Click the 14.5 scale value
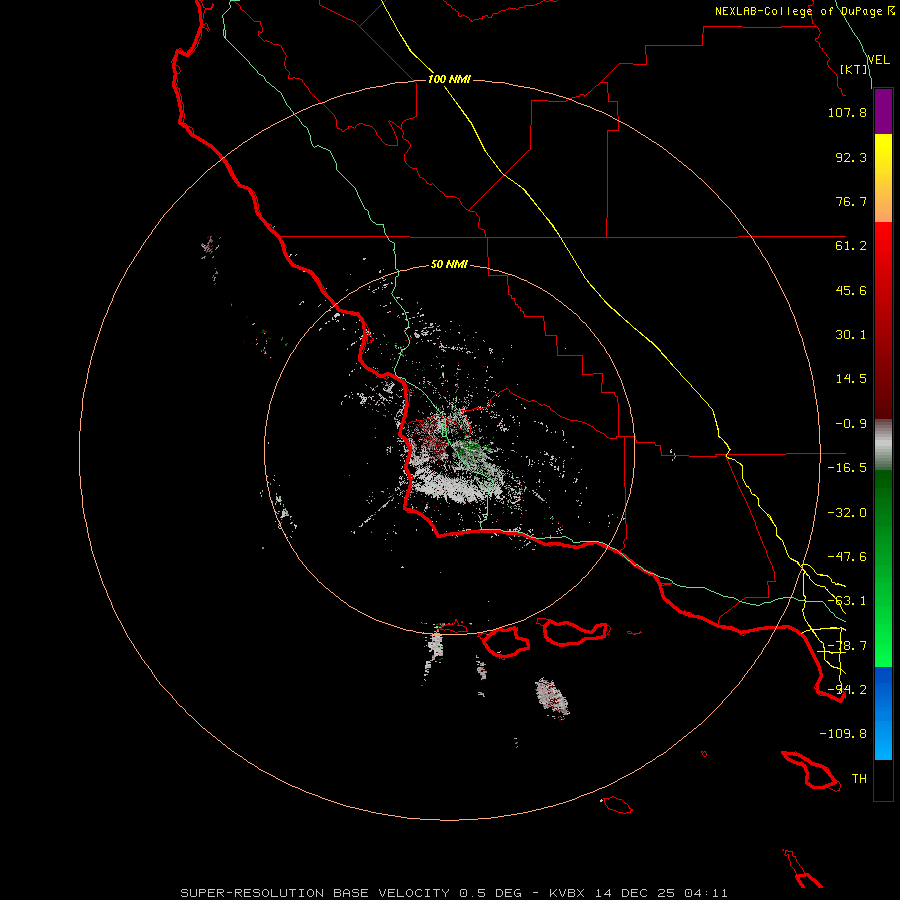900x900 pixels. click(851, 379)
